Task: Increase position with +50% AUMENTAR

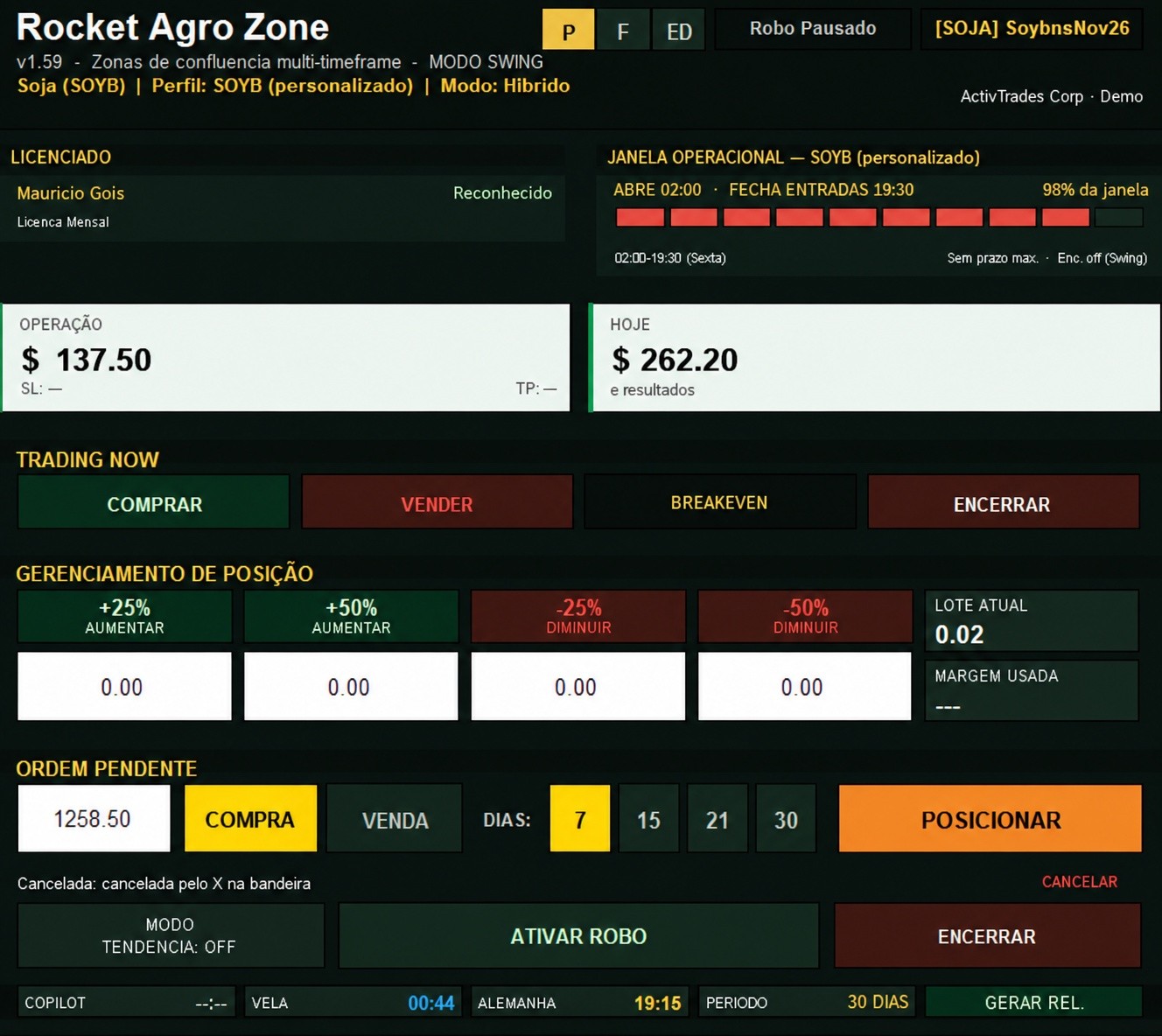Action: (x=351, y=616)
